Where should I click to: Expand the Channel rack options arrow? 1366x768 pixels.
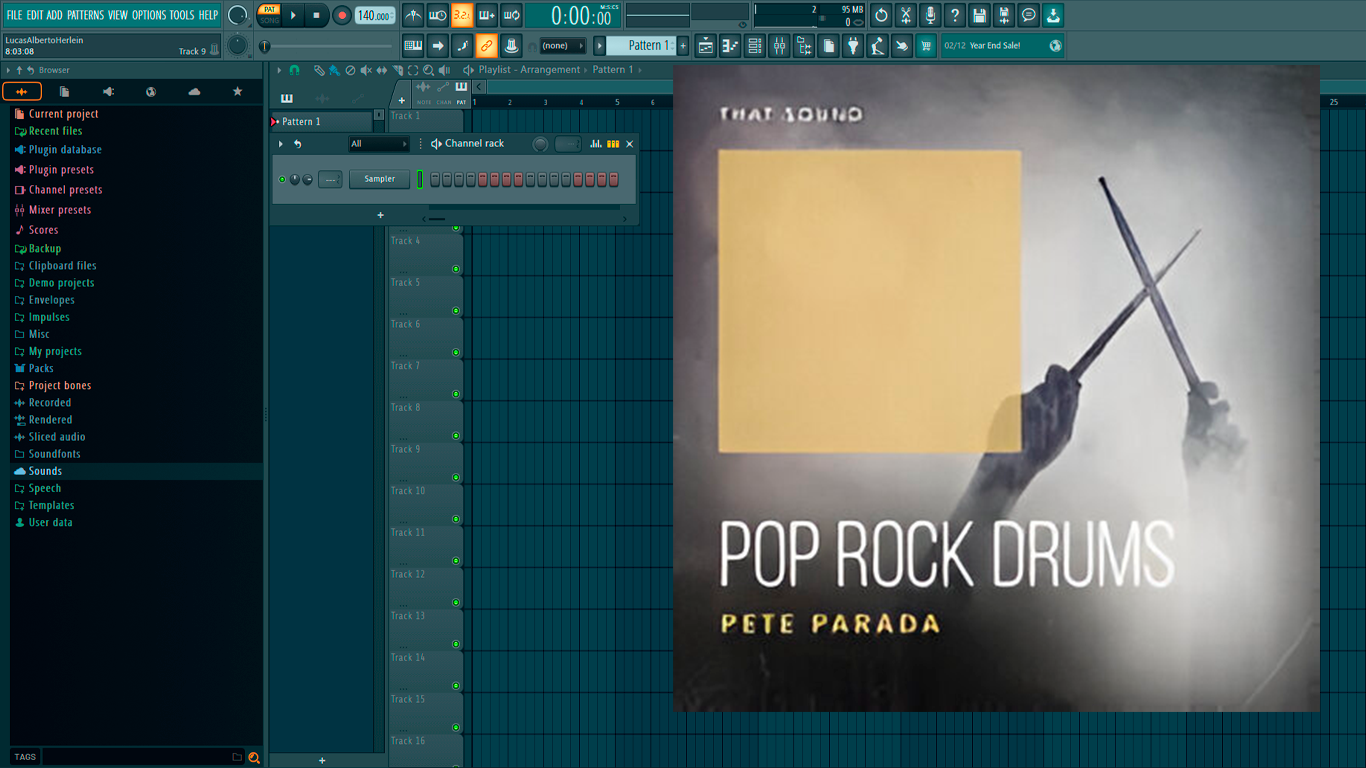[281, 144]
